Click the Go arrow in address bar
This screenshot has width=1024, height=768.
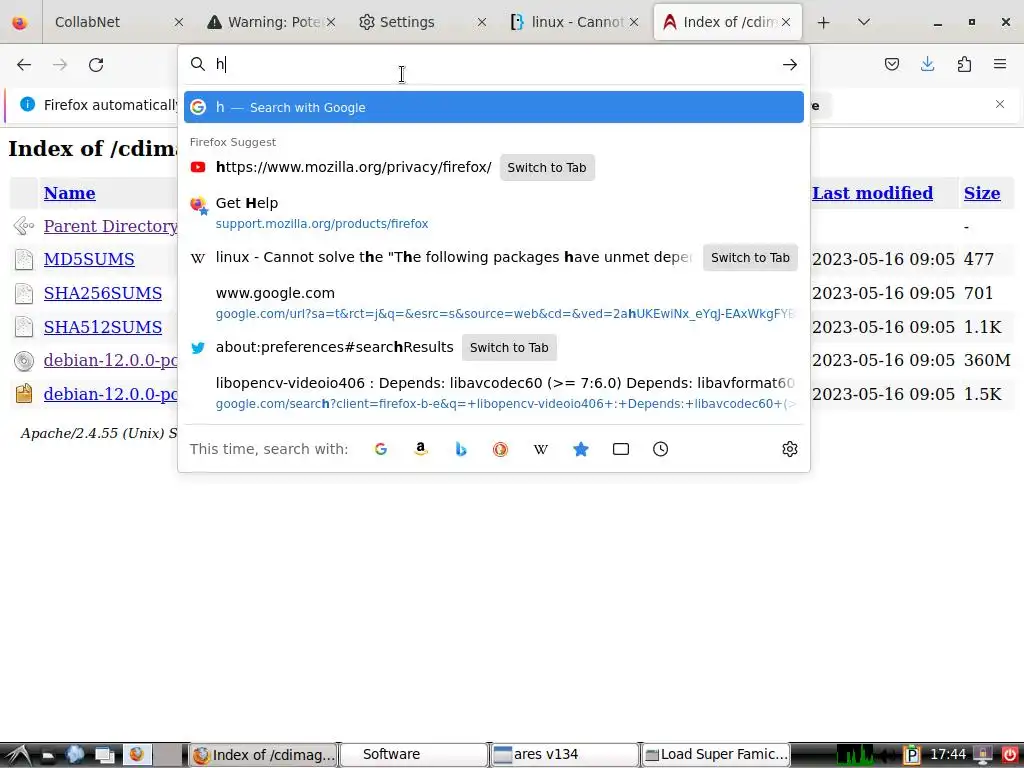click(x=790, y=64)
